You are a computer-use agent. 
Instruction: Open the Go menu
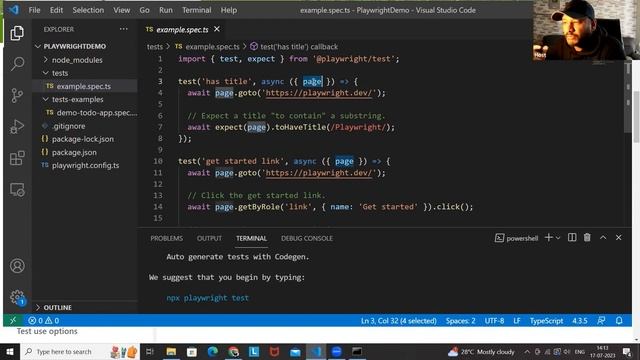[144, 10]
